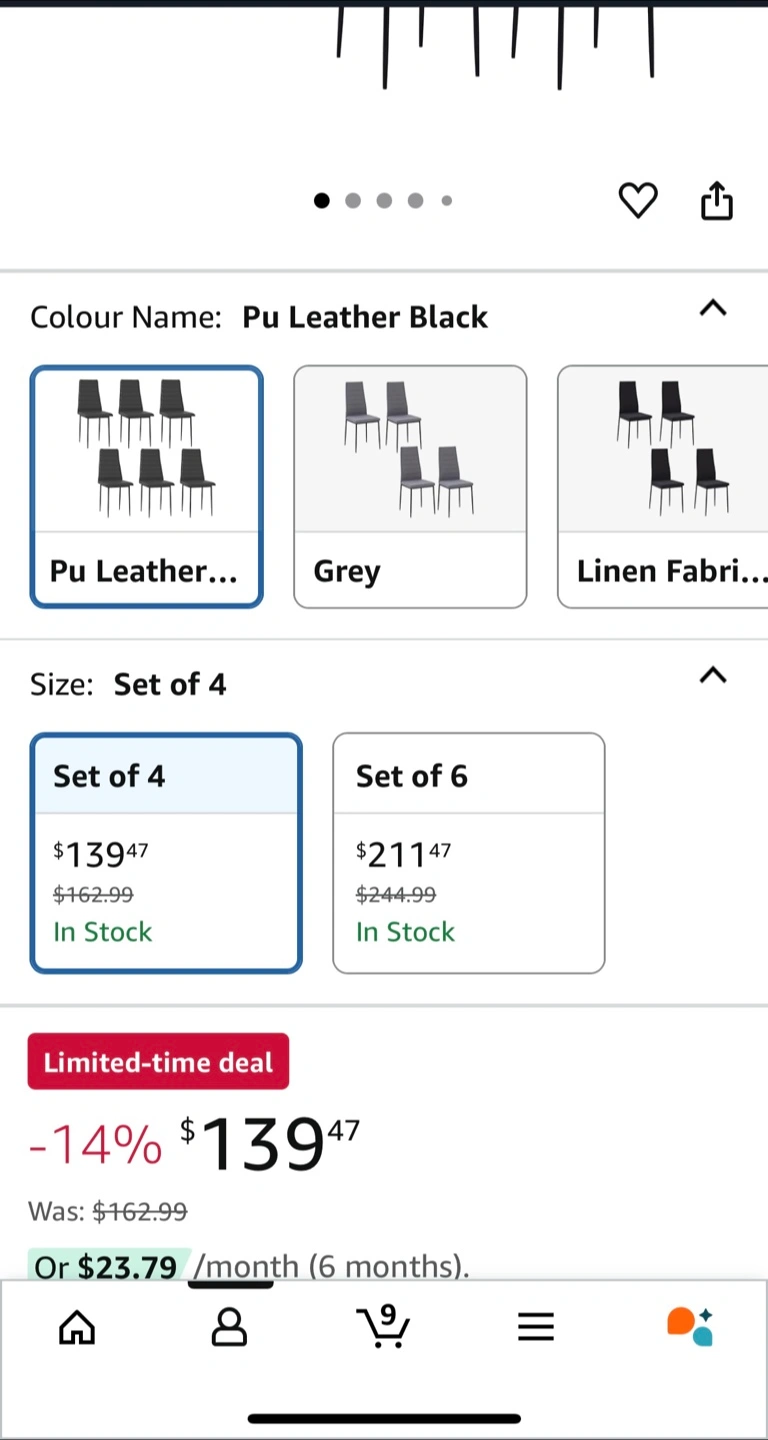Image resolution: width=768 pixels, height=1440 pixels.
Task: Select the Set of 4 size option
Action: tap(166, 853)
